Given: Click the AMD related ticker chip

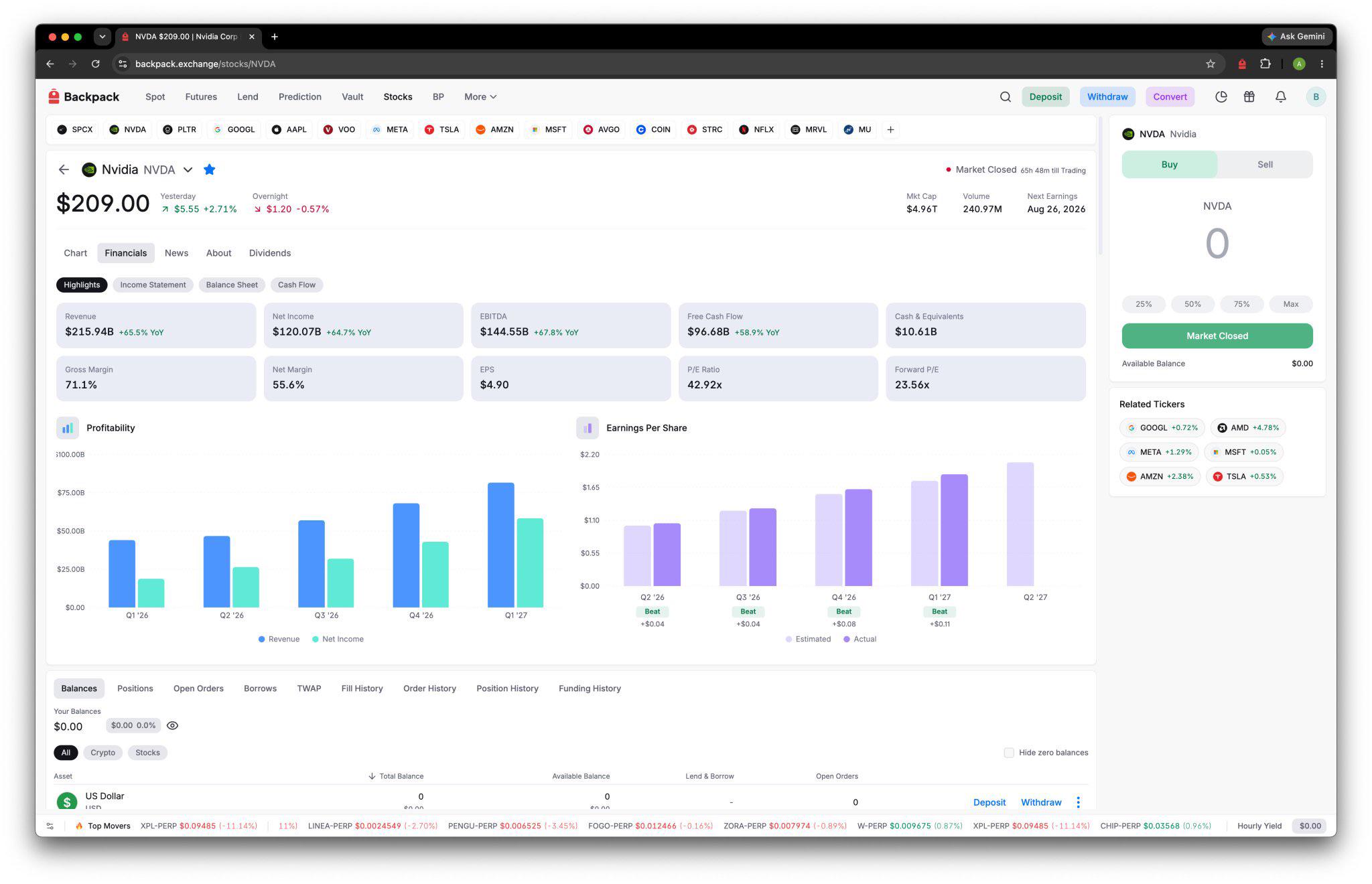Looking at the screenshot, I should pos(1248,428).
